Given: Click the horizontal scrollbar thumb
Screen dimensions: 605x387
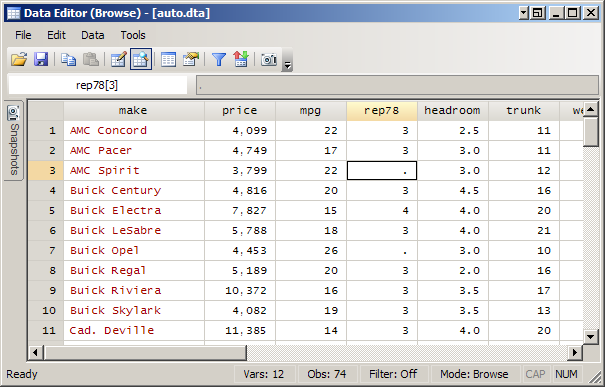Looking at the screenshot, I should (145, 352).
